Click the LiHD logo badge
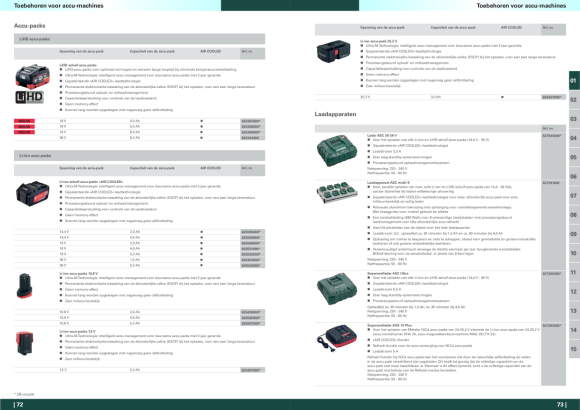 pyautogui.click(x=30, y=97)
